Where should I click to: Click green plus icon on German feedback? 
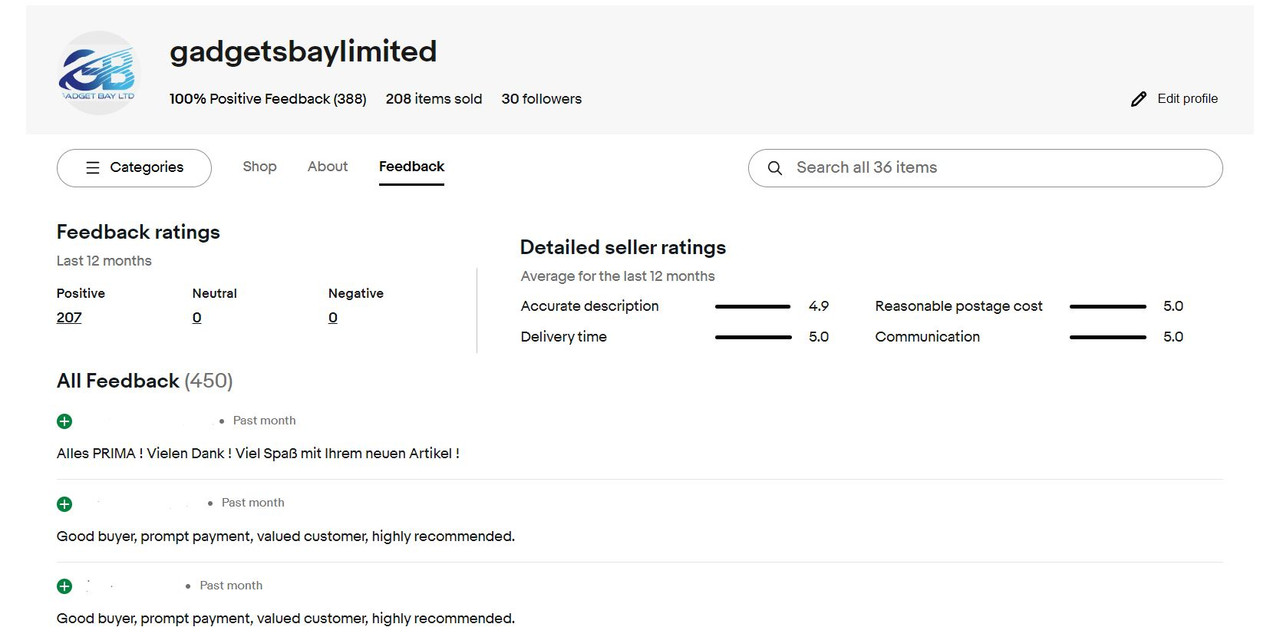tap(65, 421)
